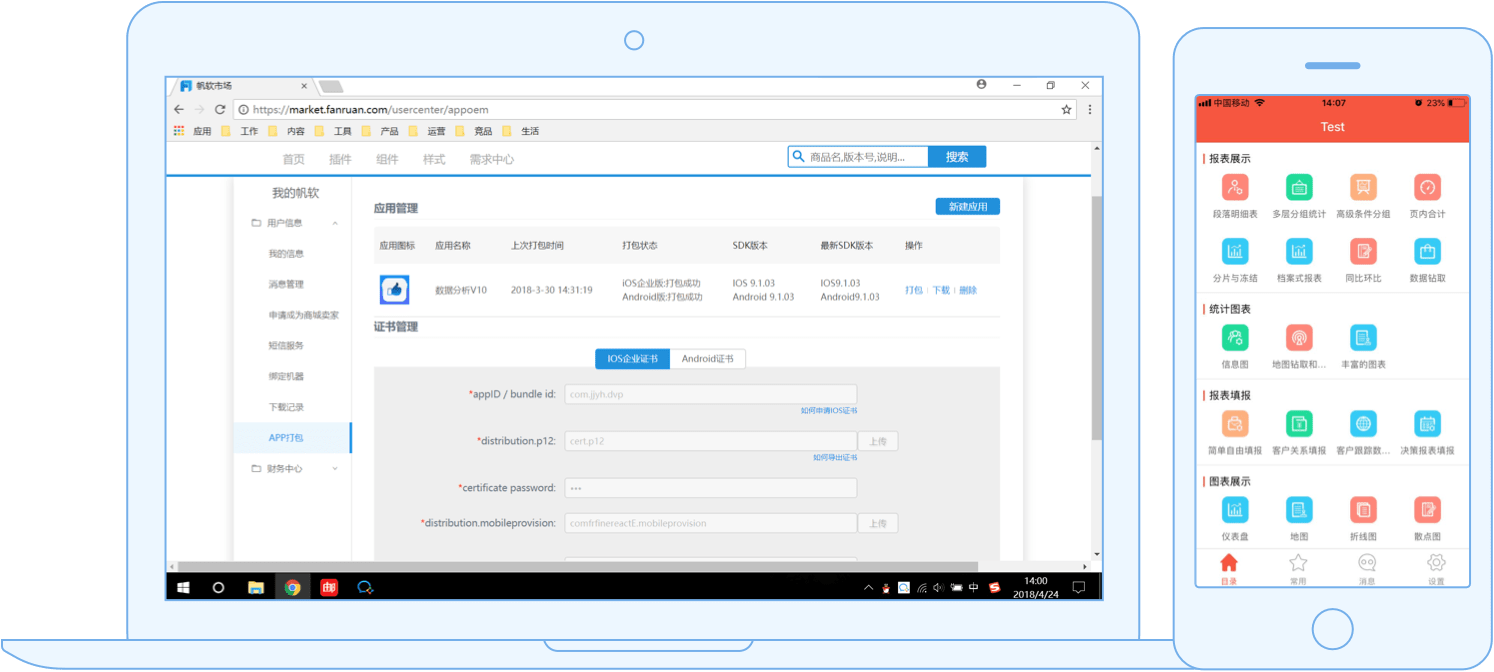Click the 新建应用 button

[x=967, y=206]
